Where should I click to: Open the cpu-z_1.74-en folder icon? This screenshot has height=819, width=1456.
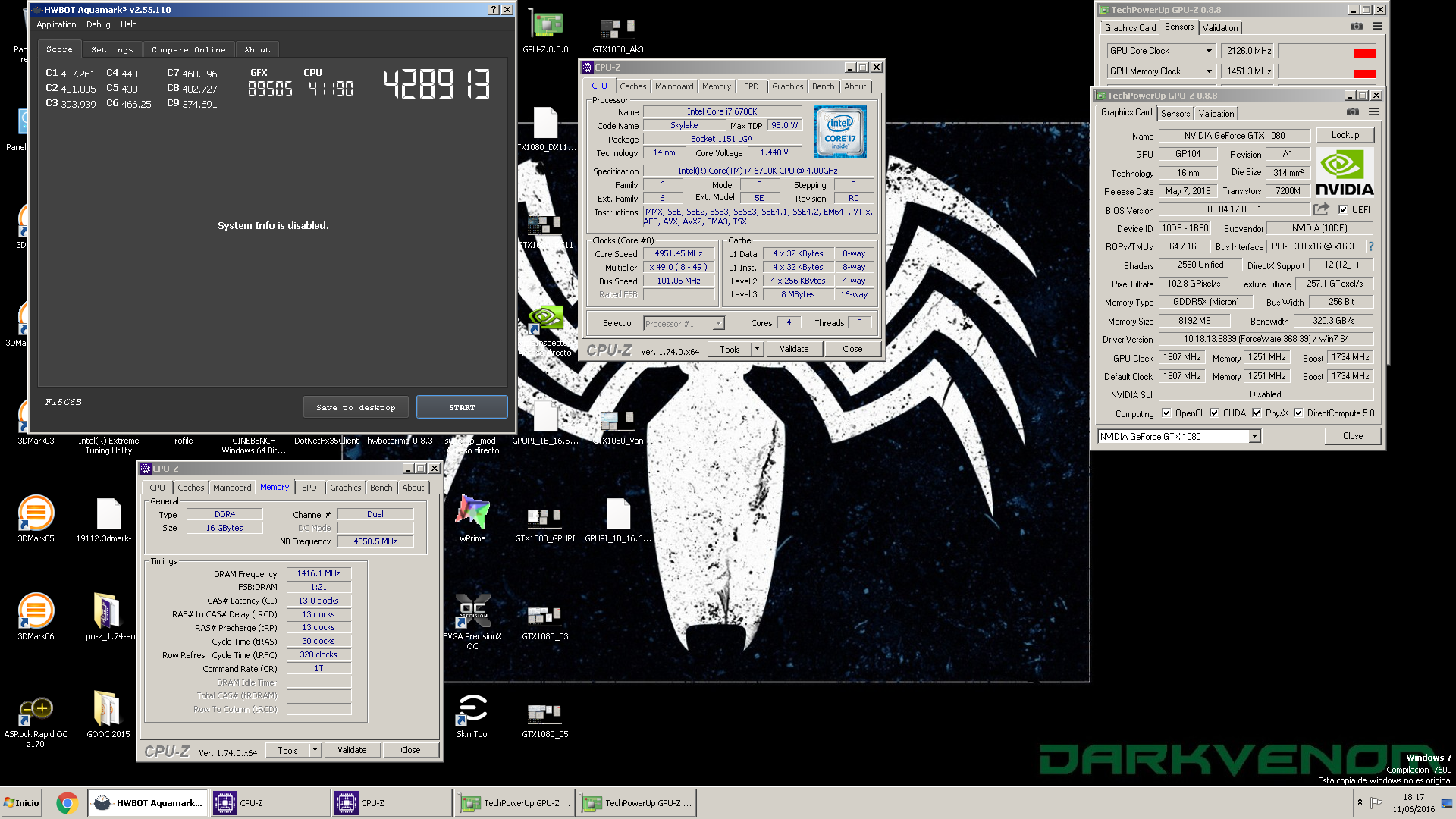click(x=108, y=617)
